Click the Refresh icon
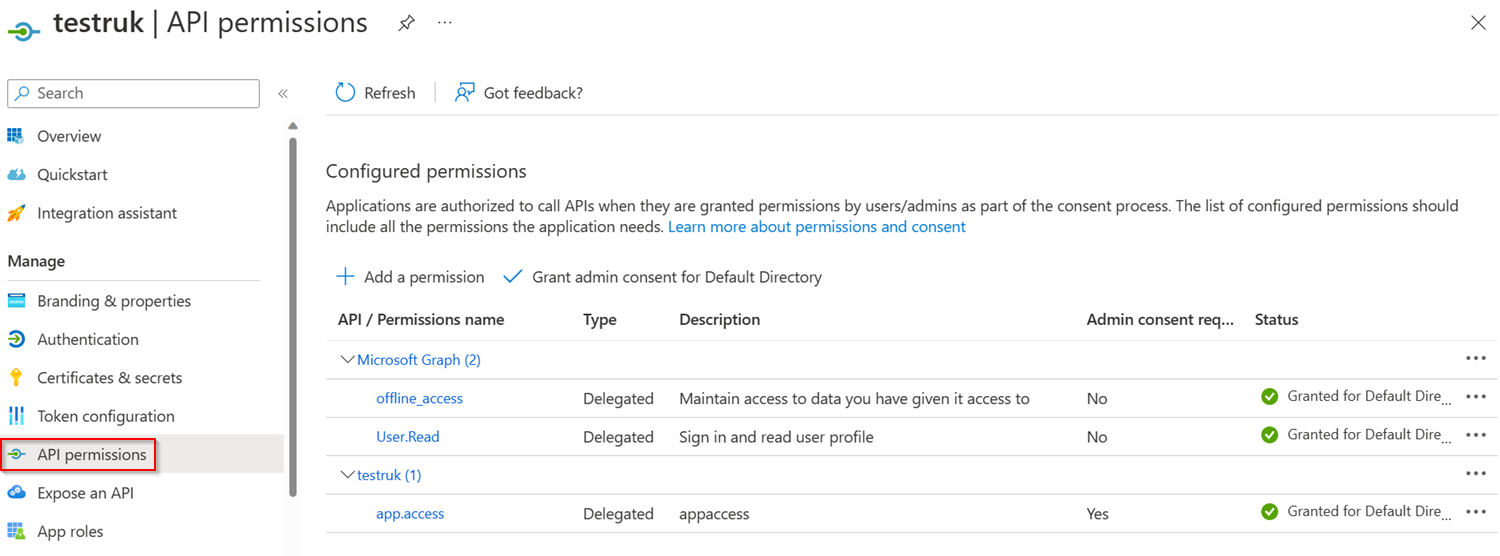This screenshot has height=556, width=1500. pos(345,93)
